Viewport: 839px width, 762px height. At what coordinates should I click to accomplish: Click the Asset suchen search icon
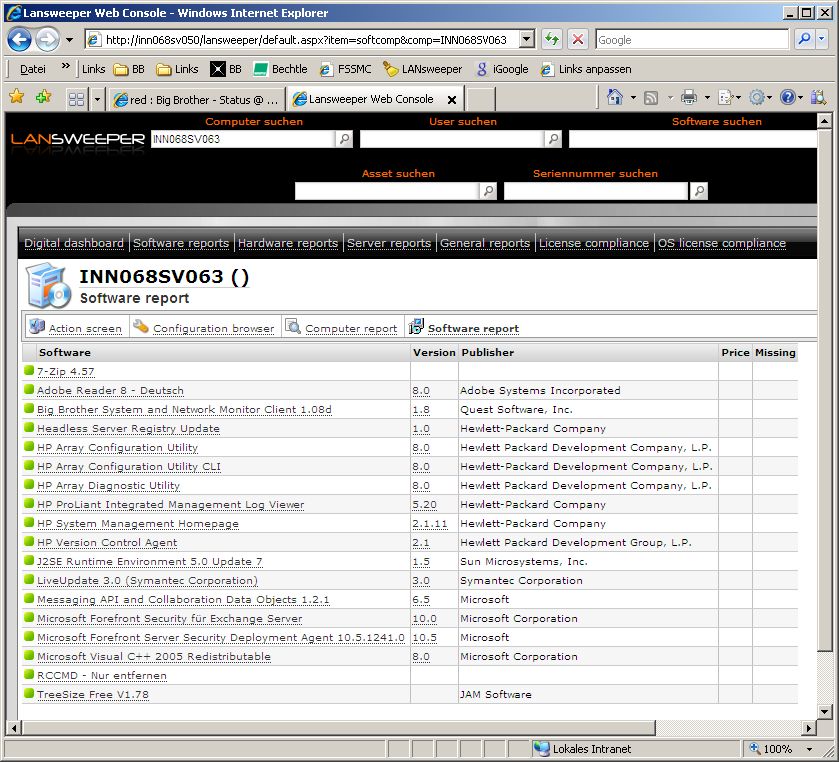tap(489, 191)
